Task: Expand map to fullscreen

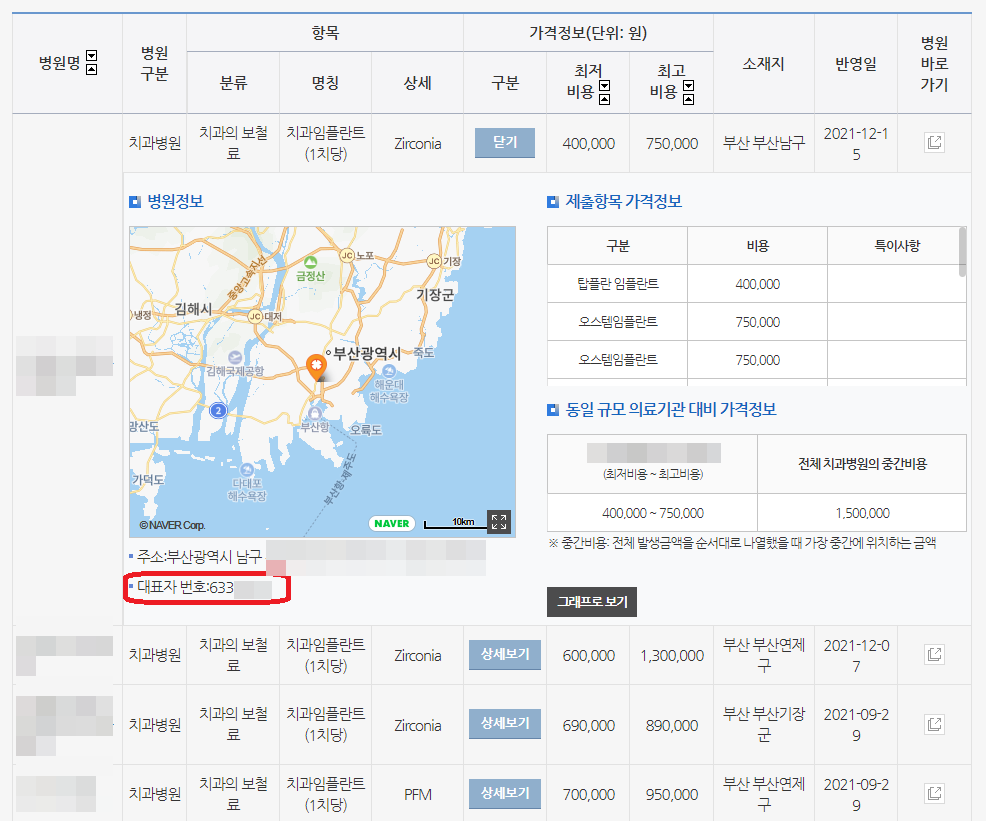Action: pos(499,521)
